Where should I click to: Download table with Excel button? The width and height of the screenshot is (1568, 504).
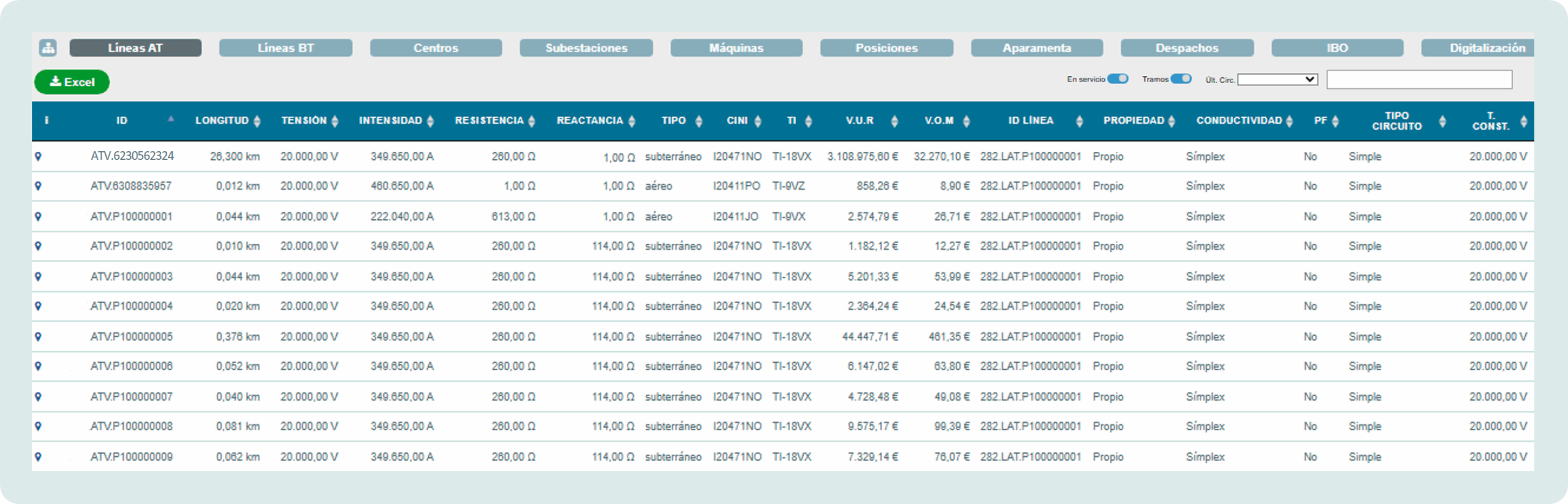coord(72,82)
